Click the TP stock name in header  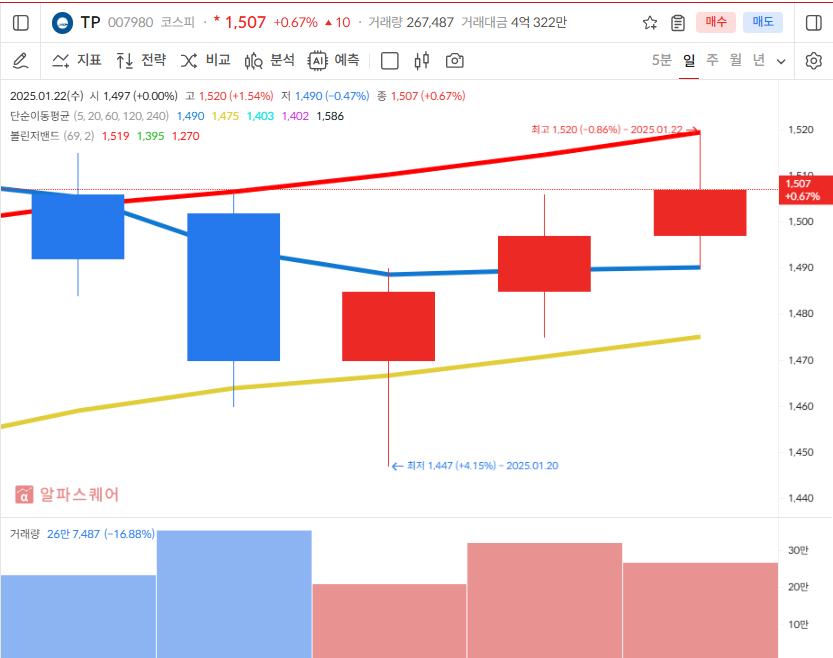90,22
